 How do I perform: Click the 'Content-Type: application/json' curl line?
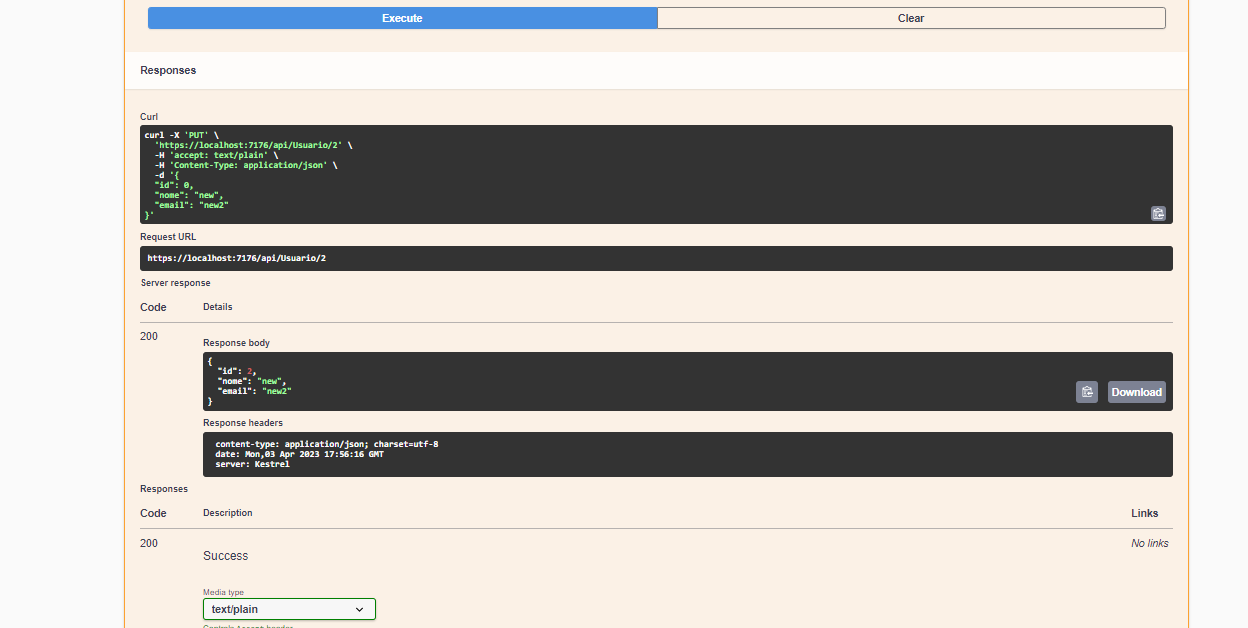click(x=246, y=165)
